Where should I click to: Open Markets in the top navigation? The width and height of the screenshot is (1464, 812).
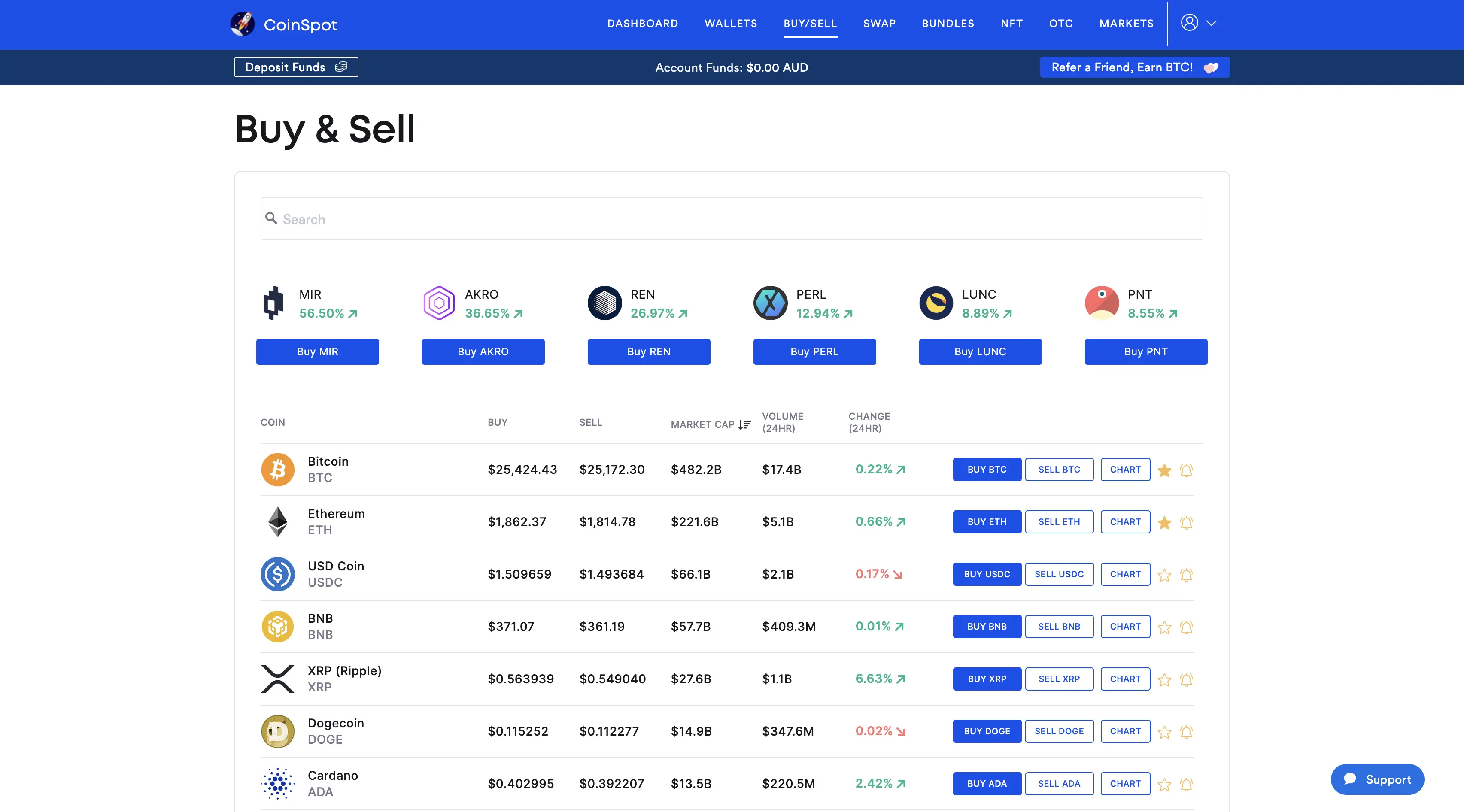point(1127,23)
